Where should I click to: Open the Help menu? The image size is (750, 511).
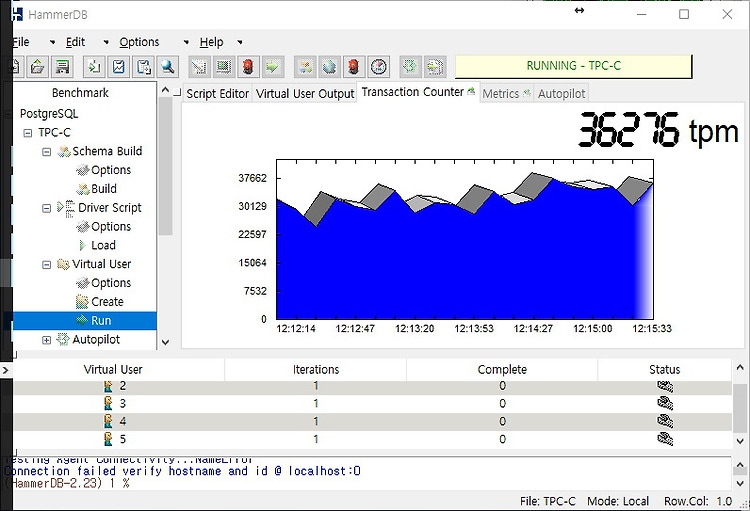click(x=211, y=42)
